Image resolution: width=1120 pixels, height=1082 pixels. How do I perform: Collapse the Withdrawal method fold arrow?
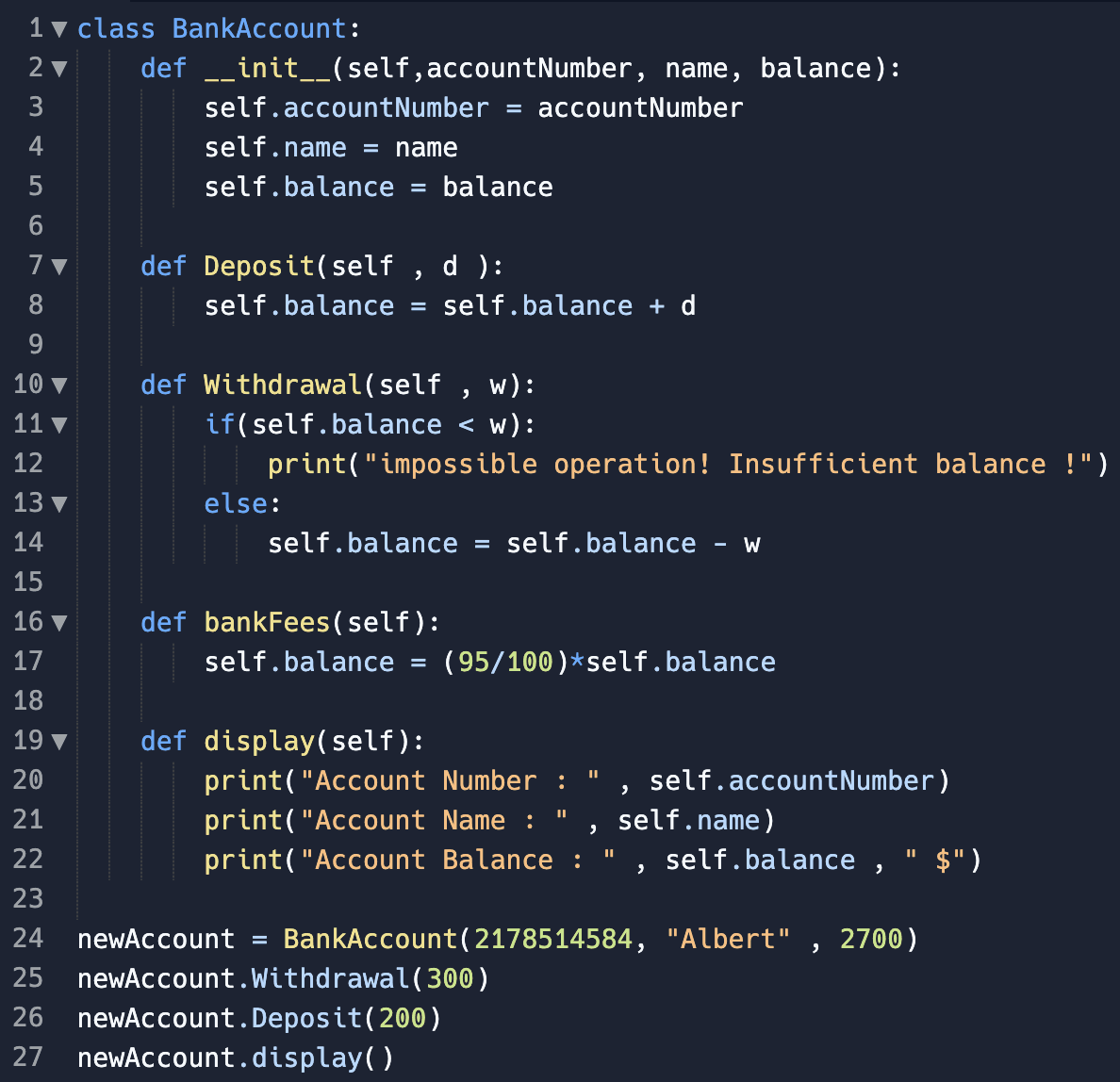click(x=59, y=385)
